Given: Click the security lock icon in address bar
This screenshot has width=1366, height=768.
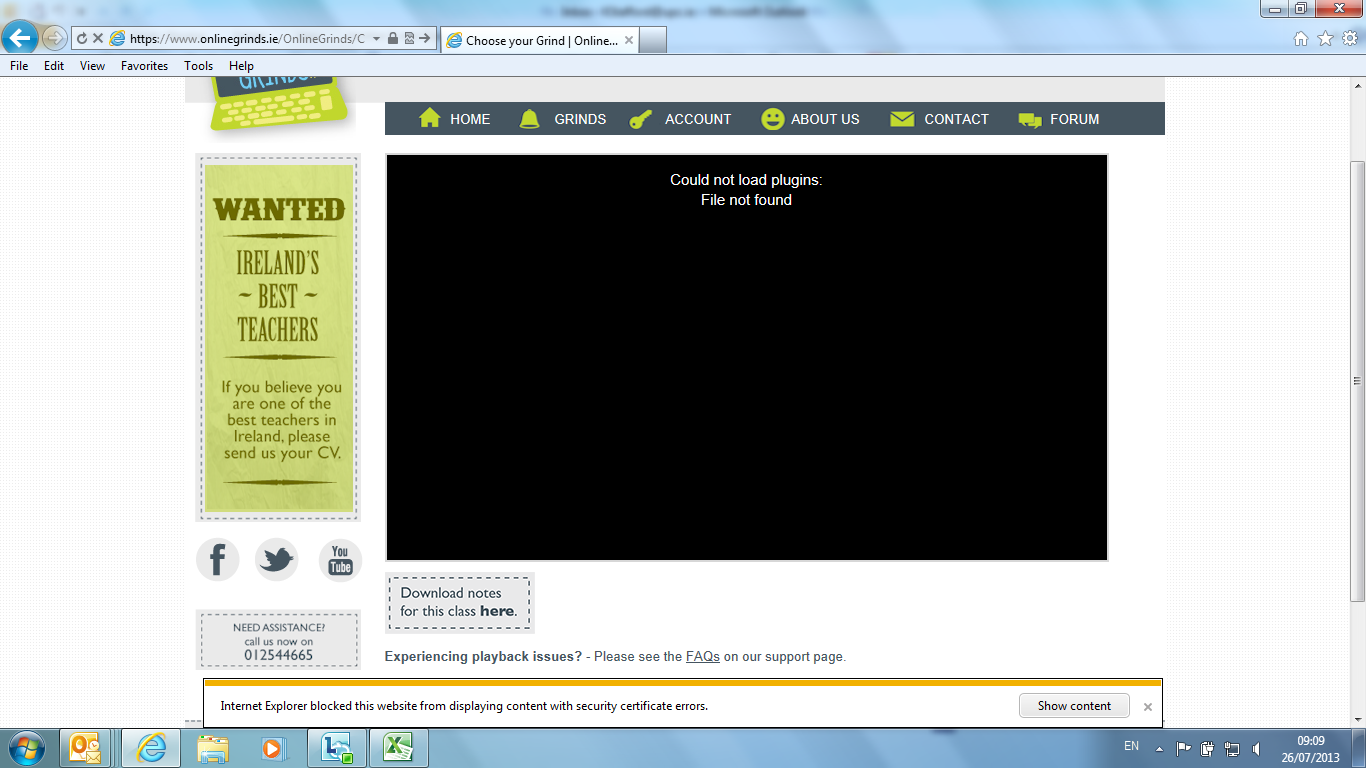Looking at the screenshot, I should point(393,38).
